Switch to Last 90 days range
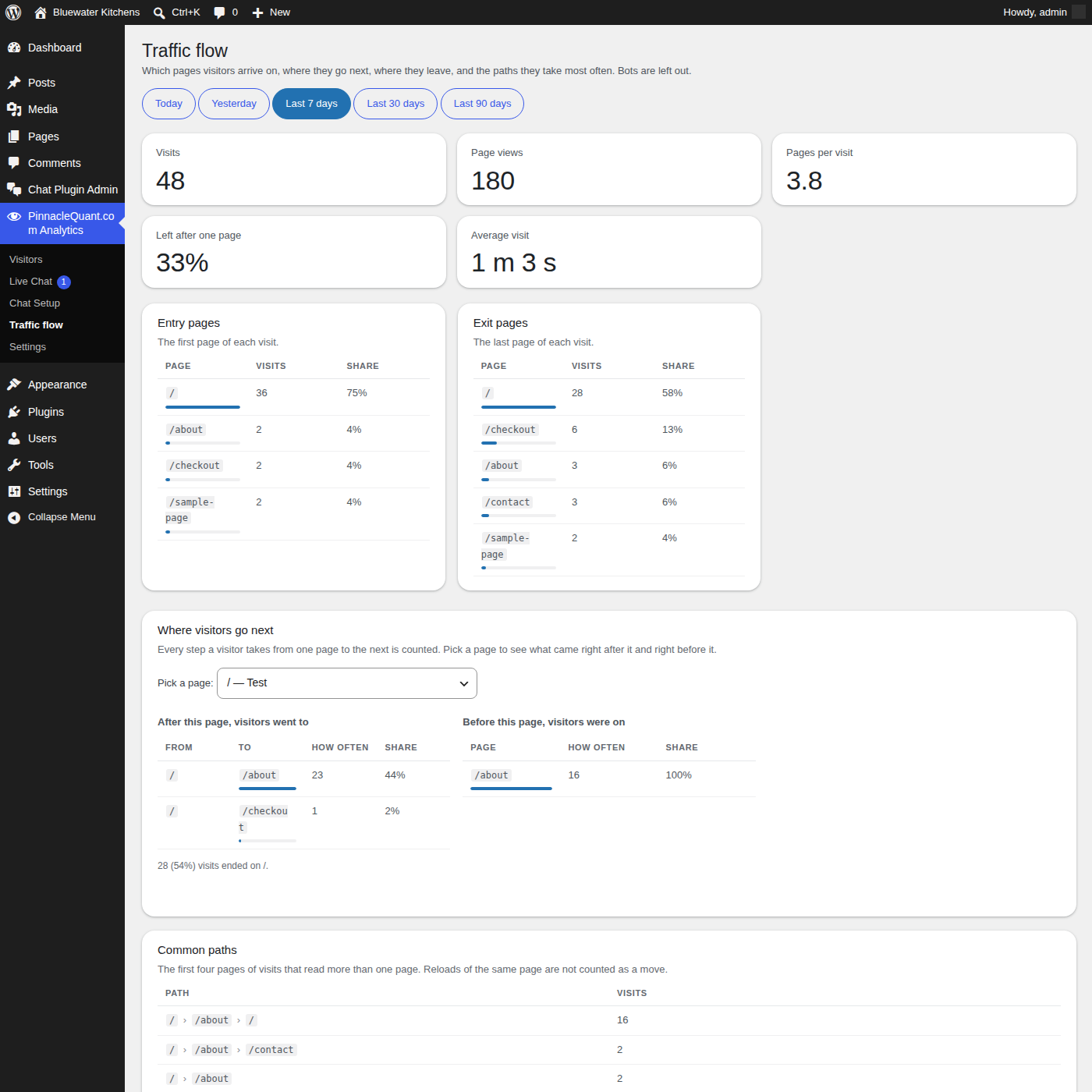Viewport: 1092px width, 1092px height. point(482,104)
